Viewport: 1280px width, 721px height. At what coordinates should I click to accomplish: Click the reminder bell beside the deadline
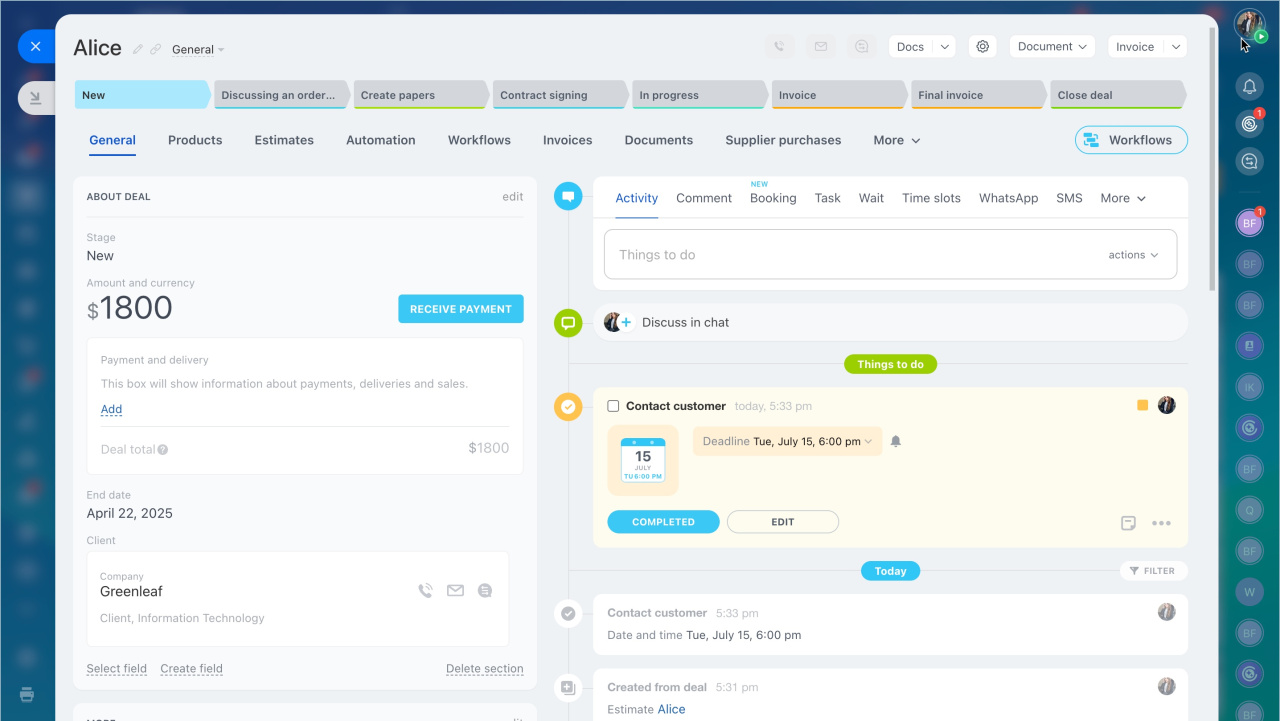[896, 441]
